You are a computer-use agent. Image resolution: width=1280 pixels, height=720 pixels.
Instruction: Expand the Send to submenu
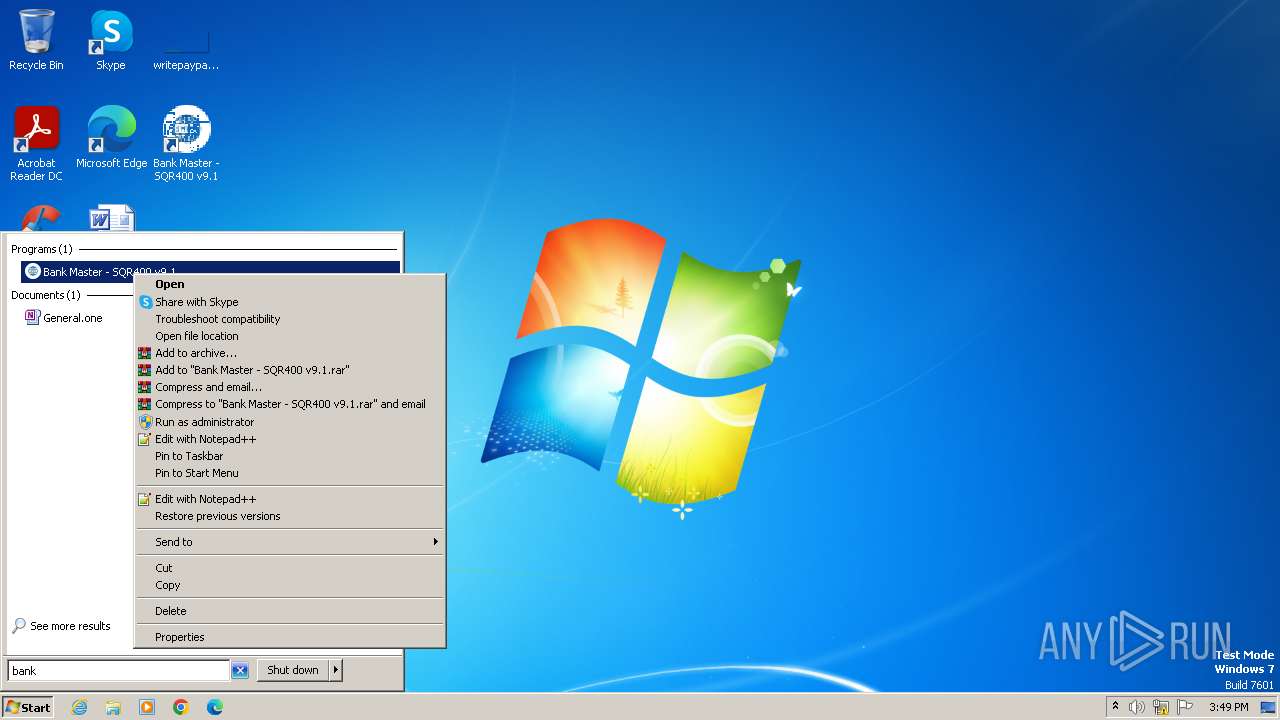[290, 542]
